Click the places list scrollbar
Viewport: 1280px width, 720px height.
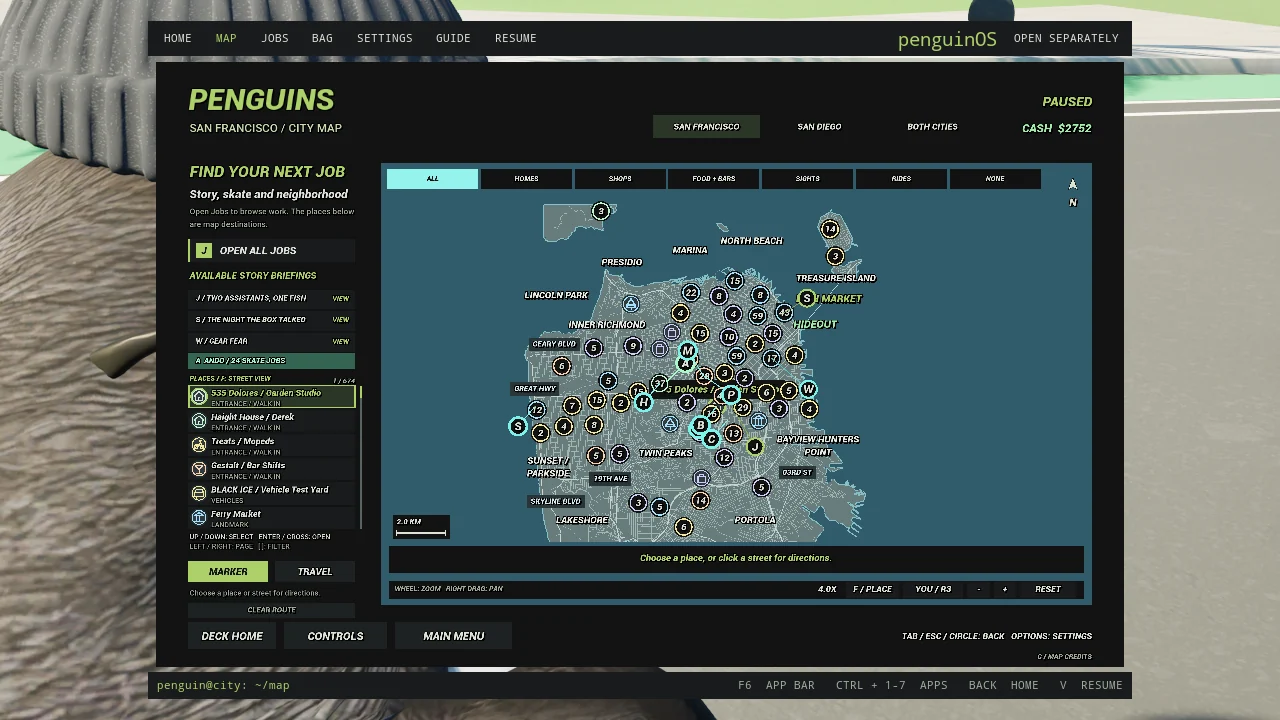(x=360, y=457)
